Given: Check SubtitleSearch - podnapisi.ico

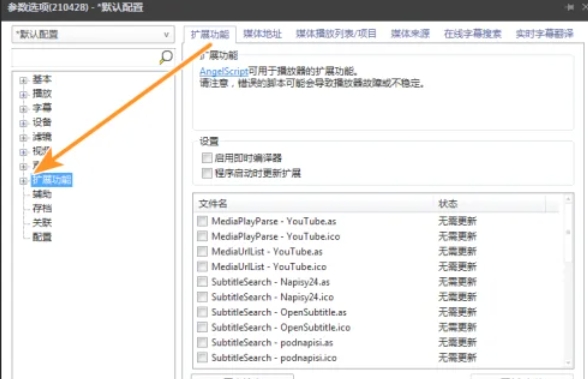Looking at the screenshot, I should [x=202, y=357].
